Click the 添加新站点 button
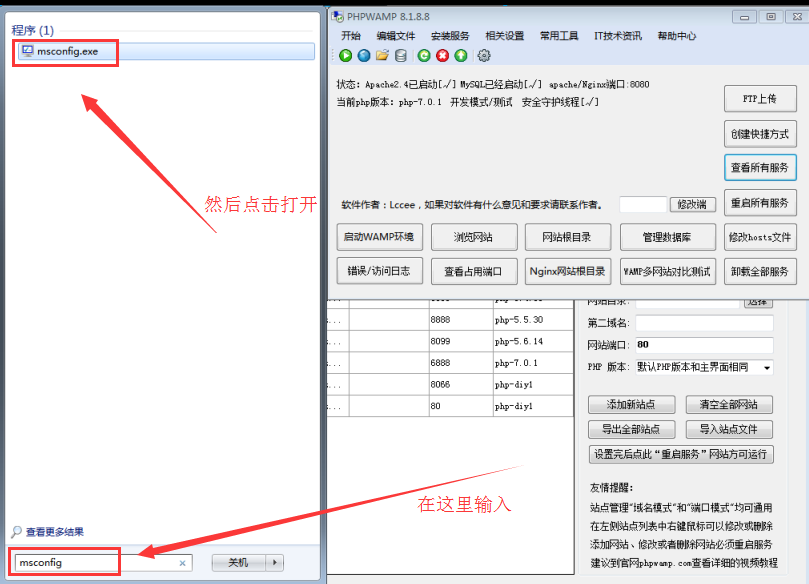 click(631, 404)
